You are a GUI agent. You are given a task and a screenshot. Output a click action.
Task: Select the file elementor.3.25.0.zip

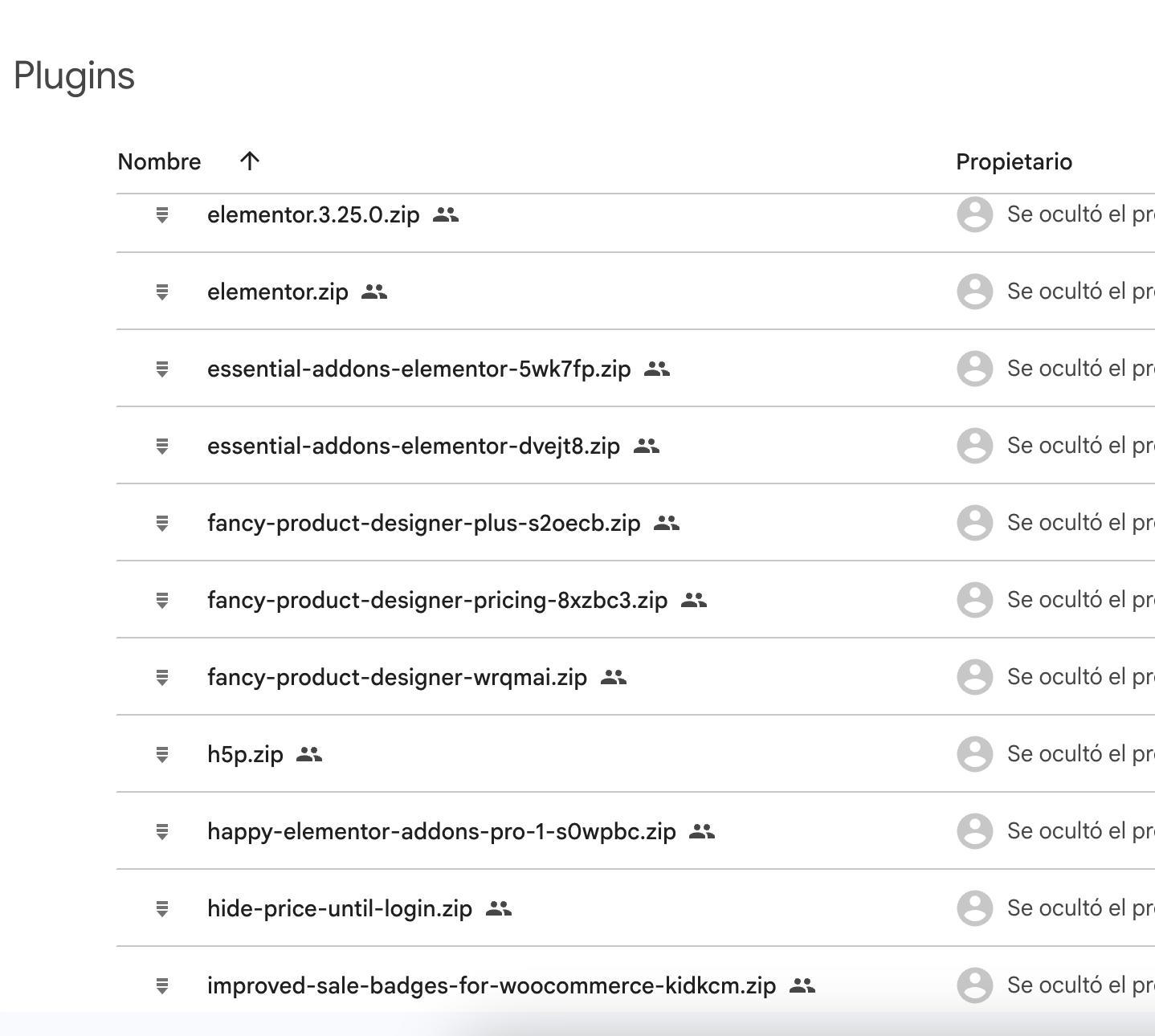313,215
